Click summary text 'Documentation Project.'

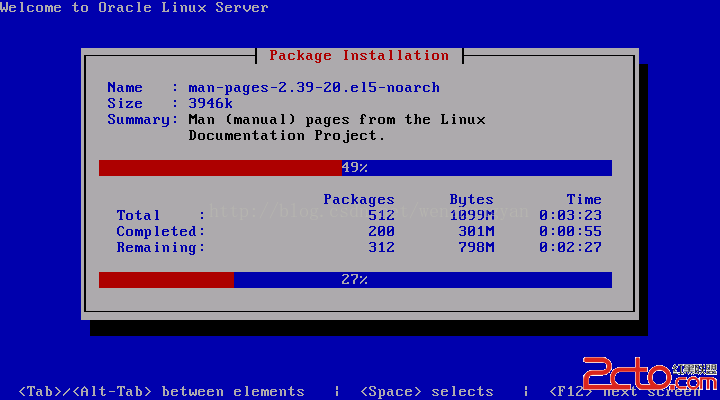287,135
